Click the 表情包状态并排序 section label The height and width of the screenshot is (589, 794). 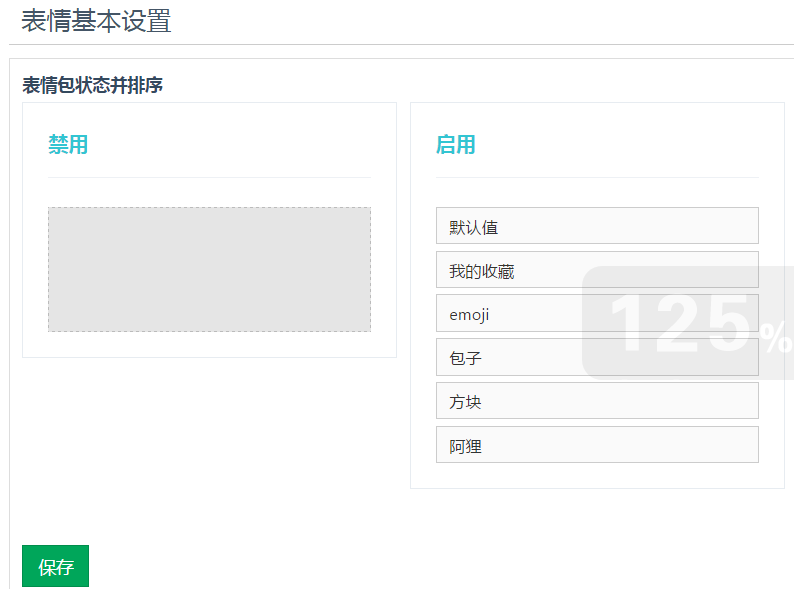point(92,85)
